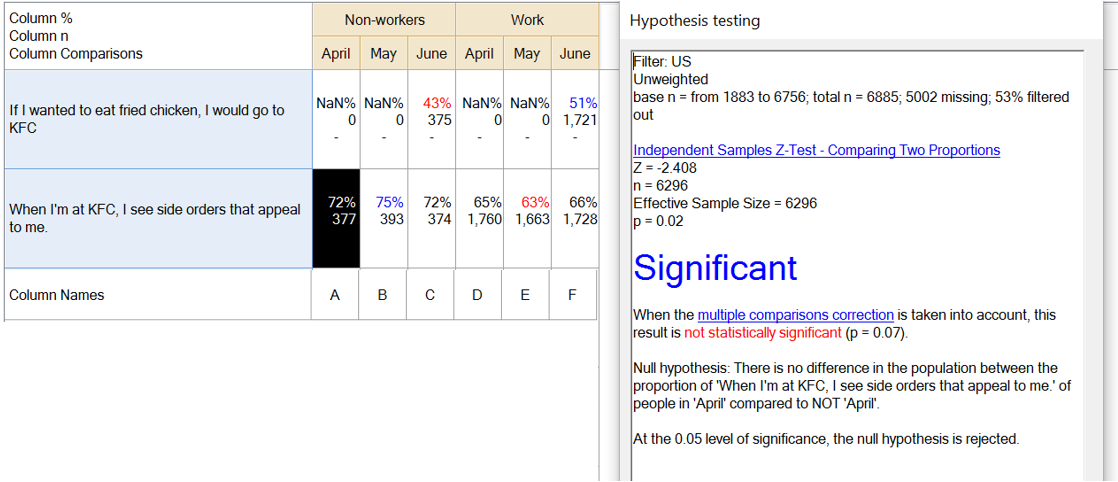Open the multiple comparisons correction link
This screenshot has width=1118, height=482.
tap(796, 314)
